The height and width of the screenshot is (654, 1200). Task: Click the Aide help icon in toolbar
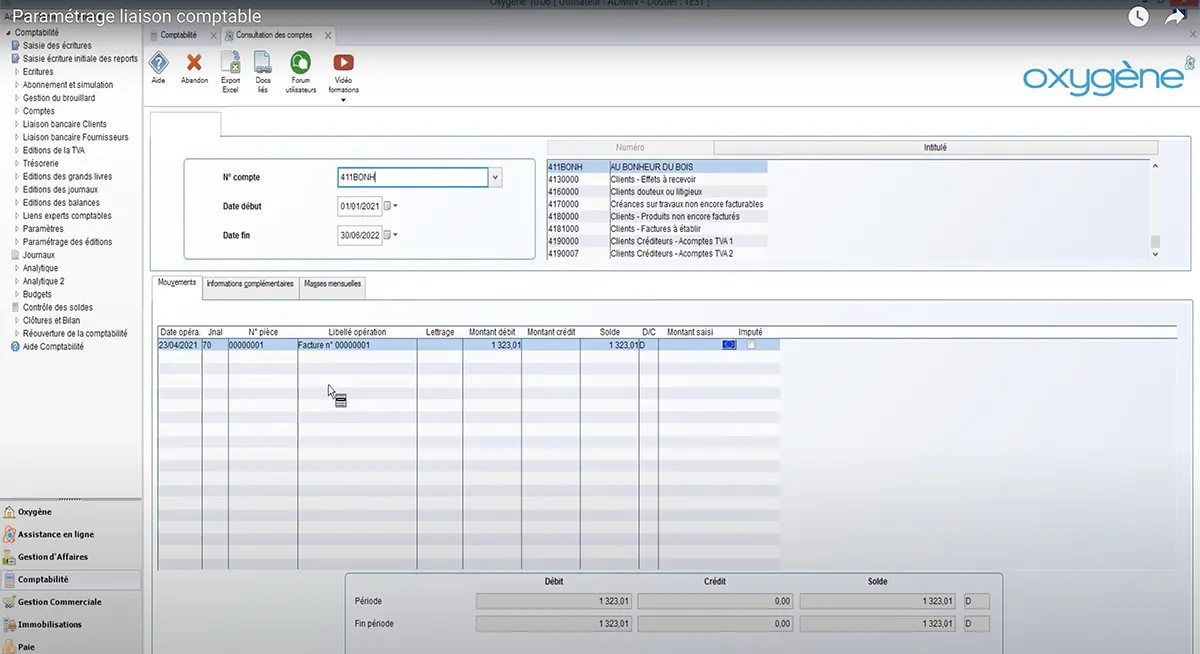coord(158,64)
